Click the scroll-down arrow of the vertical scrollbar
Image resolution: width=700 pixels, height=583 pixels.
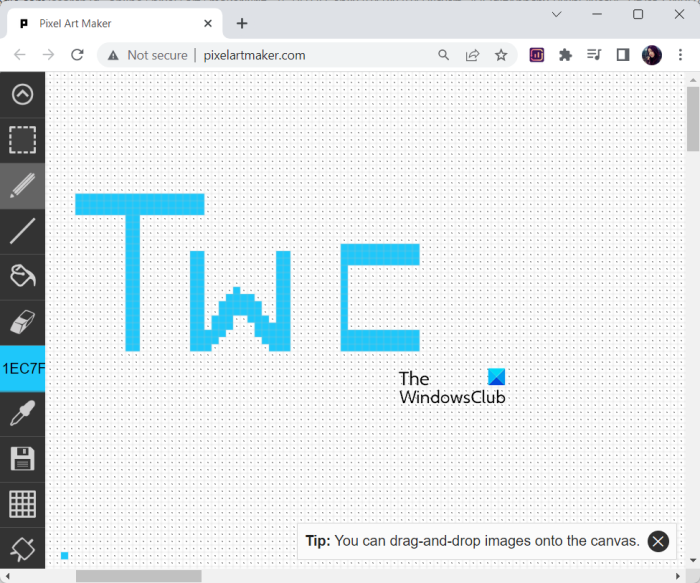tap(693, 560)
